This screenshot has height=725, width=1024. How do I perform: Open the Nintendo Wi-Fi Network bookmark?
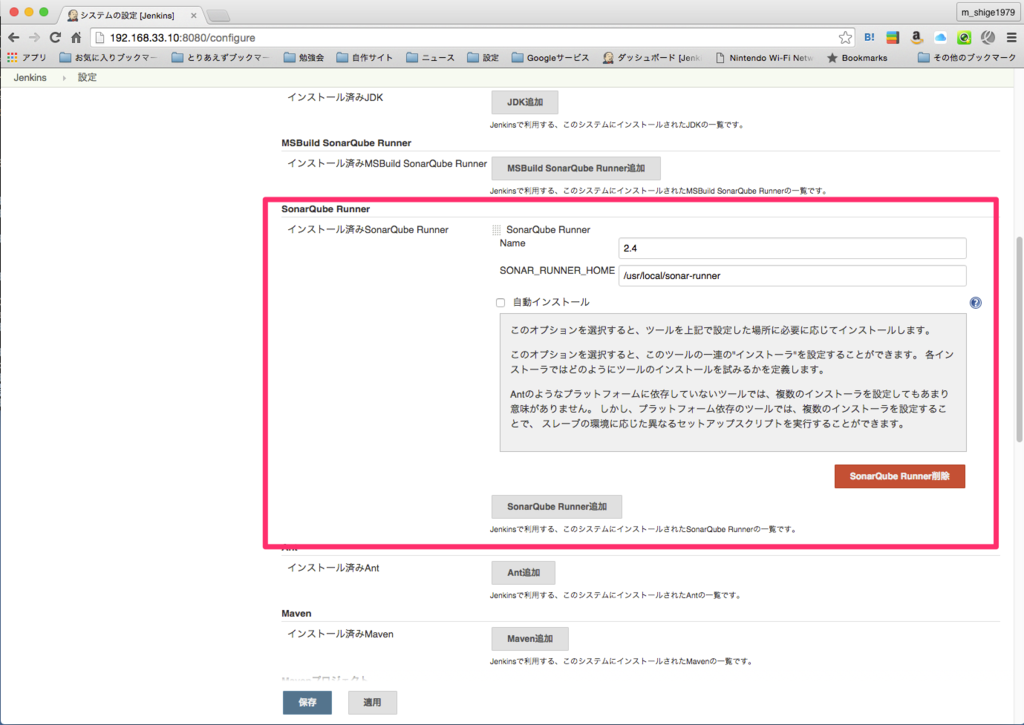764,57
